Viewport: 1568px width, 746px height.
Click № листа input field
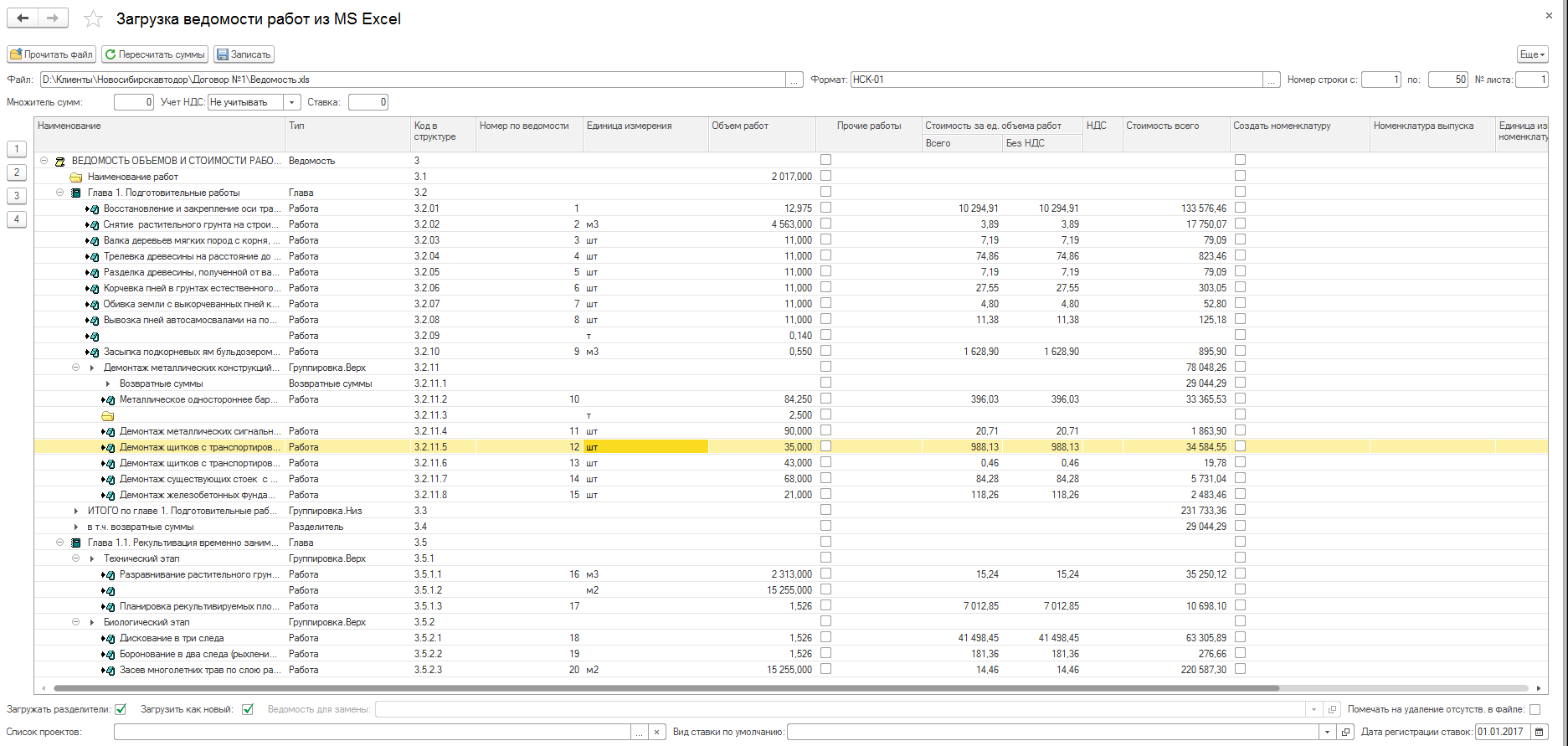pyautogui.click(x=1531, y=80)
